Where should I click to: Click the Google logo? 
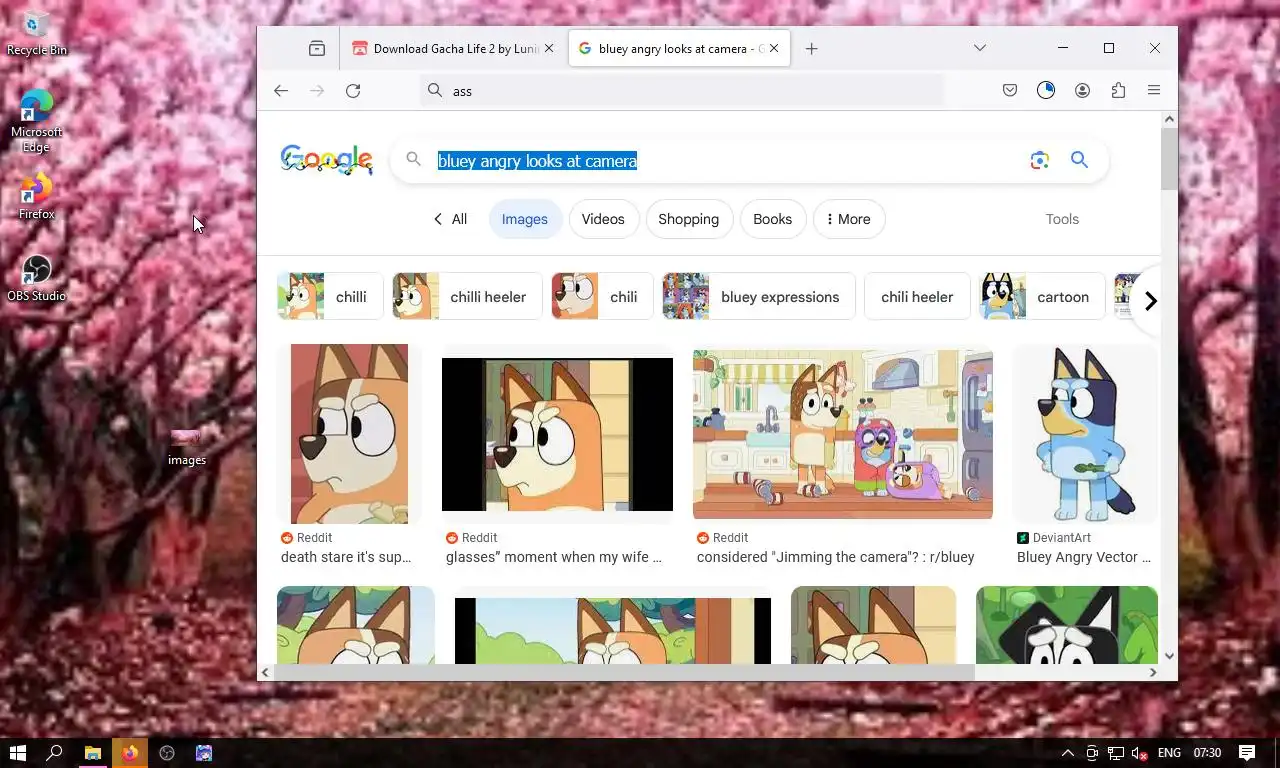pyautogui.click(x=326, y=160)
